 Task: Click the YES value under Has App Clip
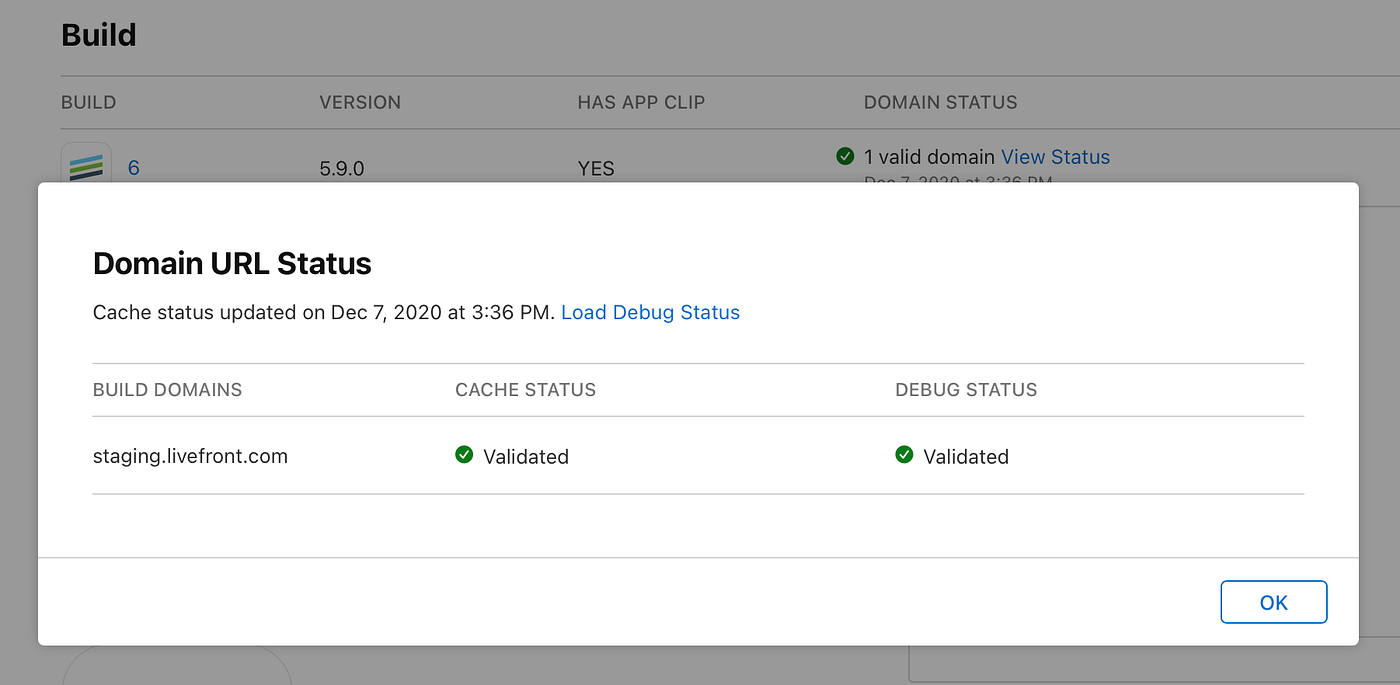click(596, 168)
